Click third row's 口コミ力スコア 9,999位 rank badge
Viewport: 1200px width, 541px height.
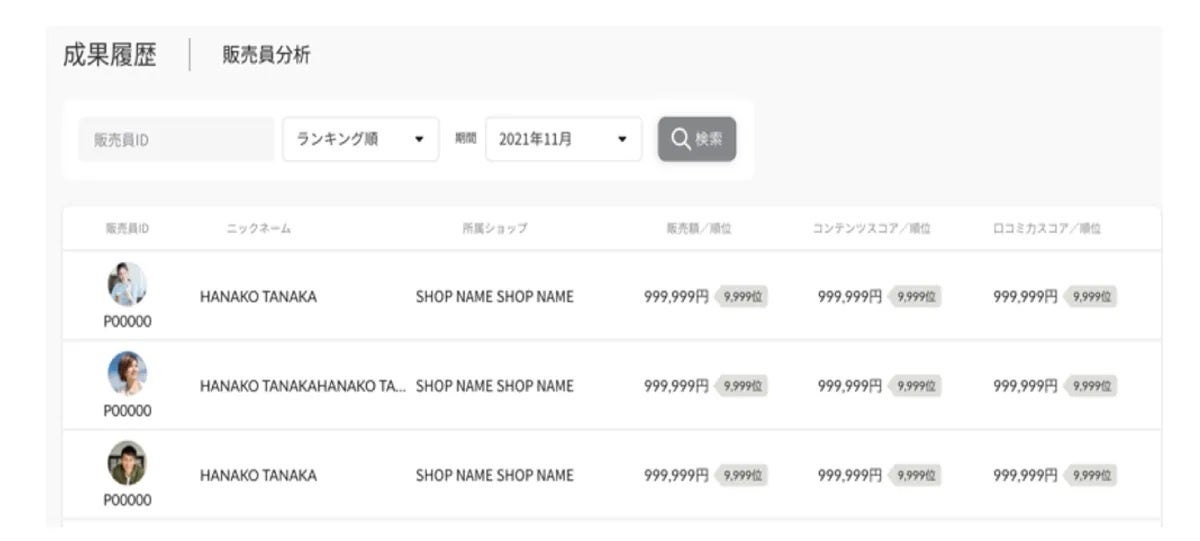click(x=1090, y=476)
